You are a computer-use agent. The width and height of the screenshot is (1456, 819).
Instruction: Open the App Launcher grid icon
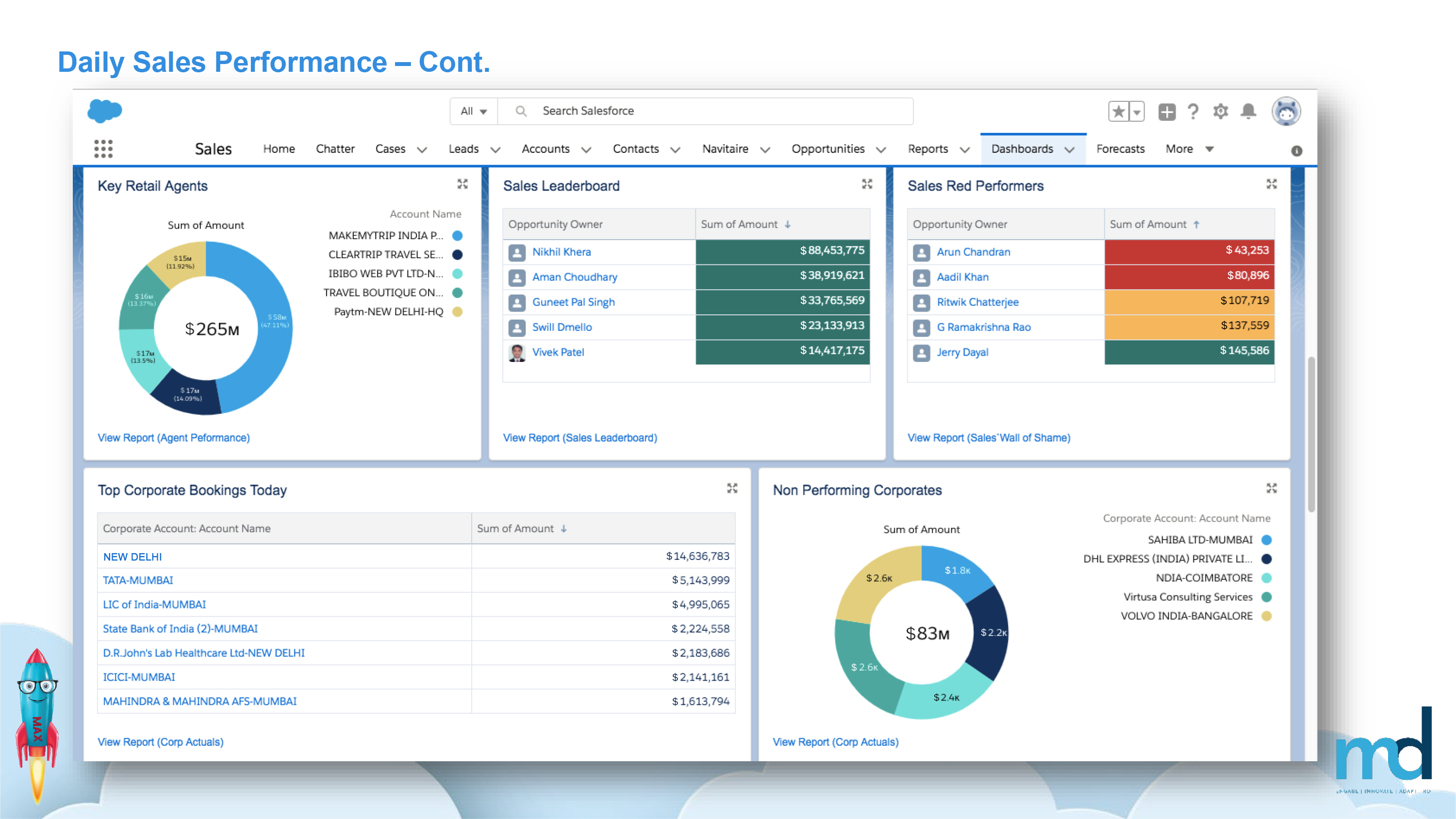tap(103, 148)
